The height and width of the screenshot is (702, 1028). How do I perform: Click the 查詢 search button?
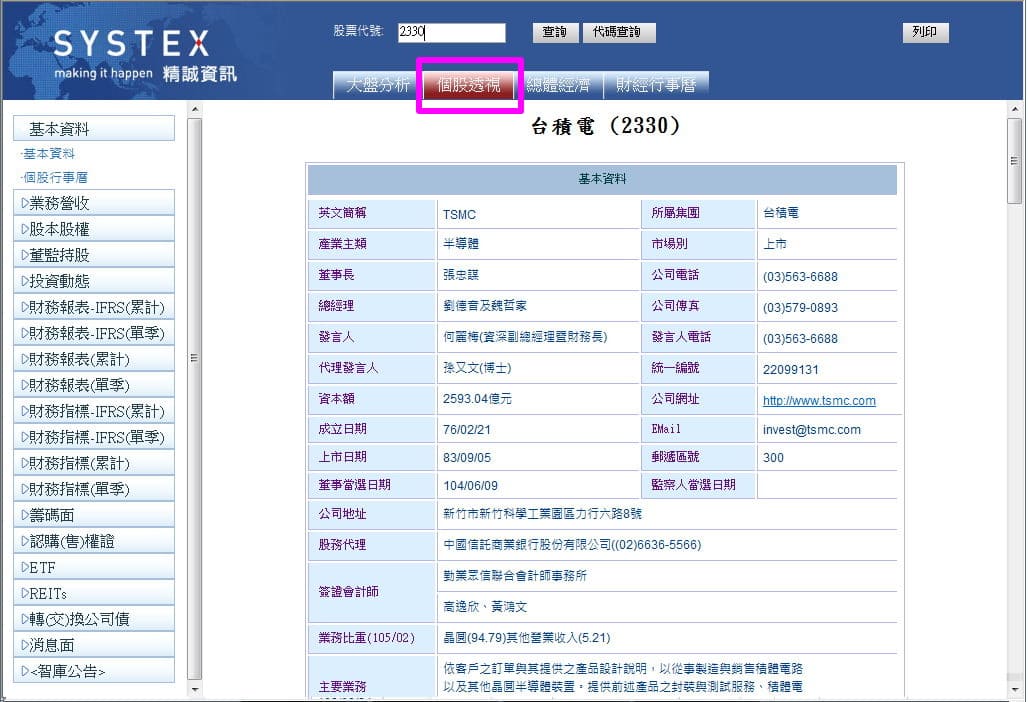(x=555, y=33)
